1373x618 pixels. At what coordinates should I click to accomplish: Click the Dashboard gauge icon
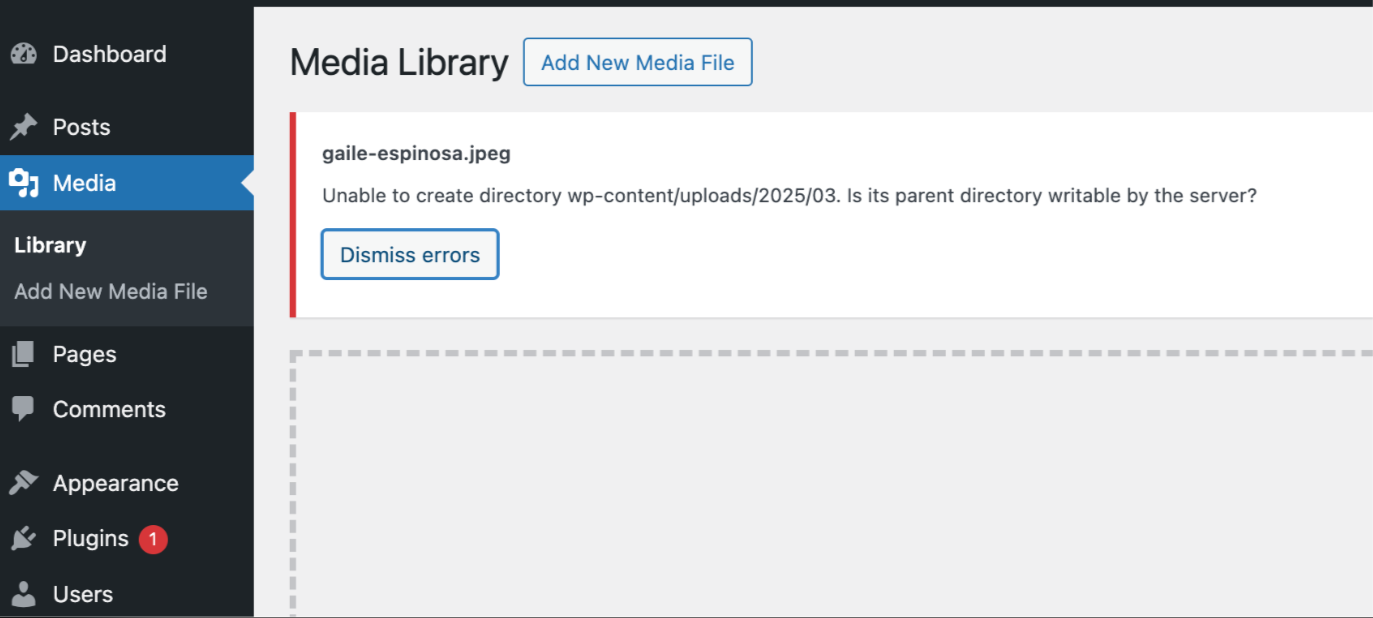23,54
